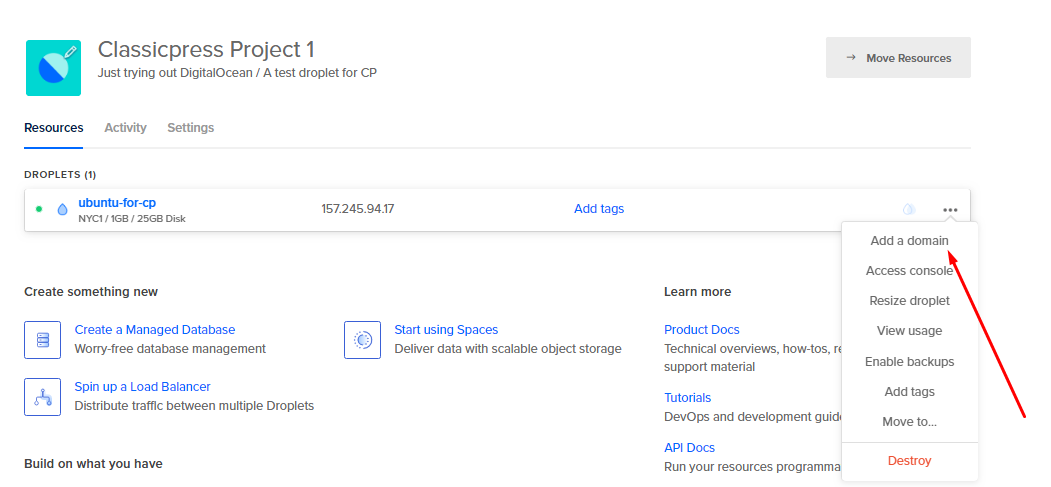Click the NYC1 / 1GB / 25GB Disk text

132,218
